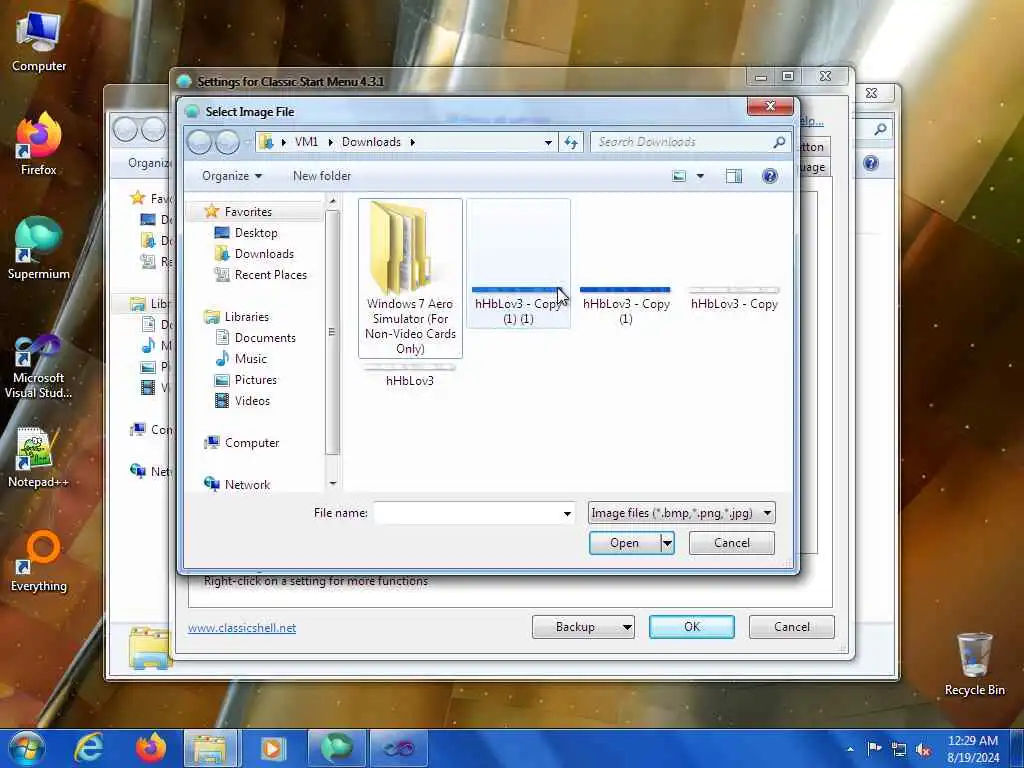Open the Computer desktop icon
The image size is (1024, 768).
pos(39,40)
